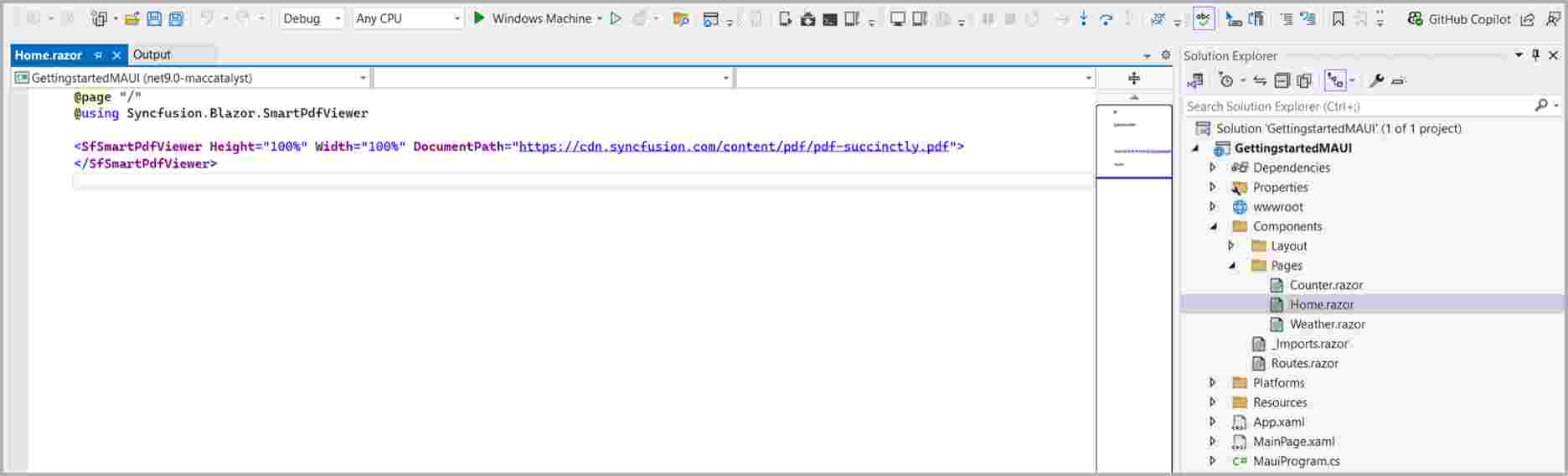Click the GitHub Copilot icon
Viewport: 1568px width, 476px height.
pos(1415,18)
